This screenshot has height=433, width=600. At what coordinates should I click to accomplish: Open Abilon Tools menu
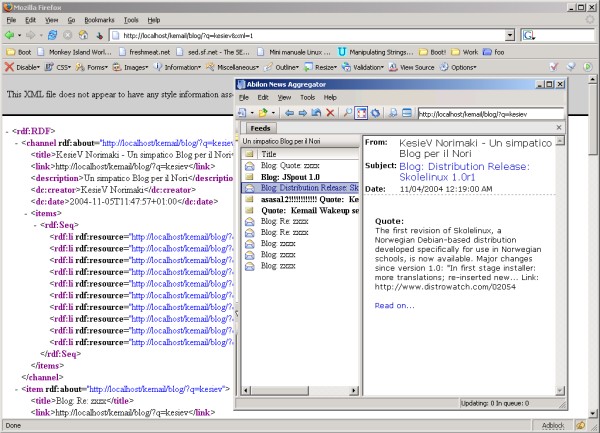307,98
